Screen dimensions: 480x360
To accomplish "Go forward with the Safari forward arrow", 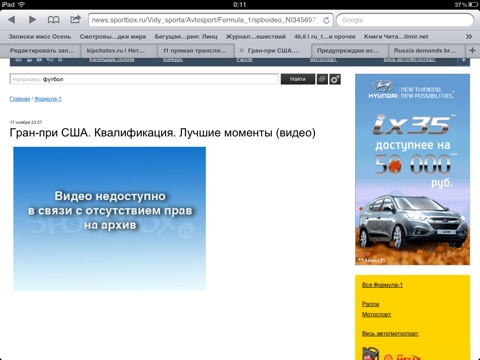I will [x=32, y=20].
